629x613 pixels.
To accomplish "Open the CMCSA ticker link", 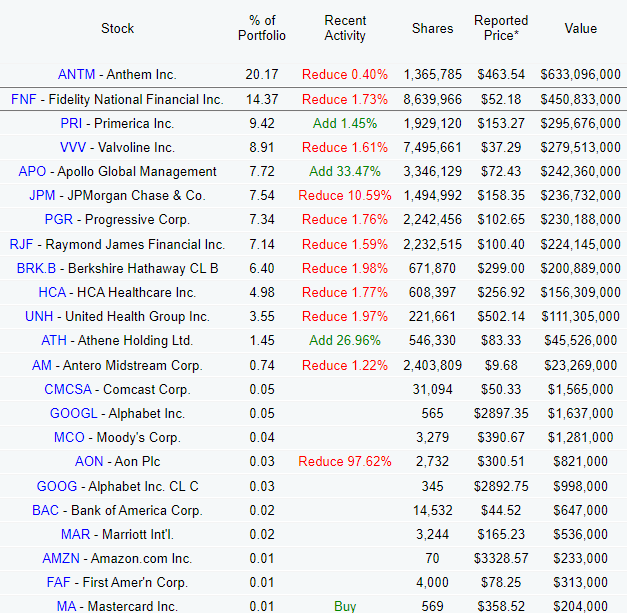I will (68, 390).
